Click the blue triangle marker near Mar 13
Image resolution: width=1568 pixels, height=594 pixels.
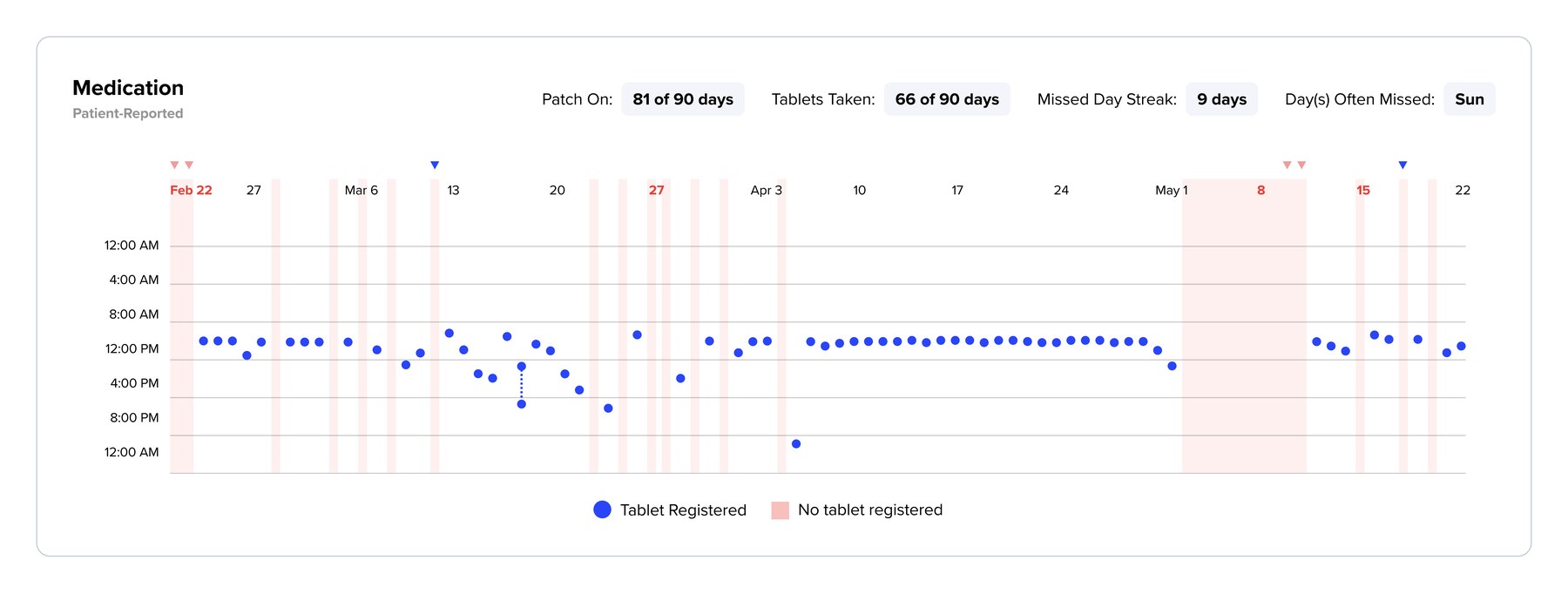click(x=435, y=165)
